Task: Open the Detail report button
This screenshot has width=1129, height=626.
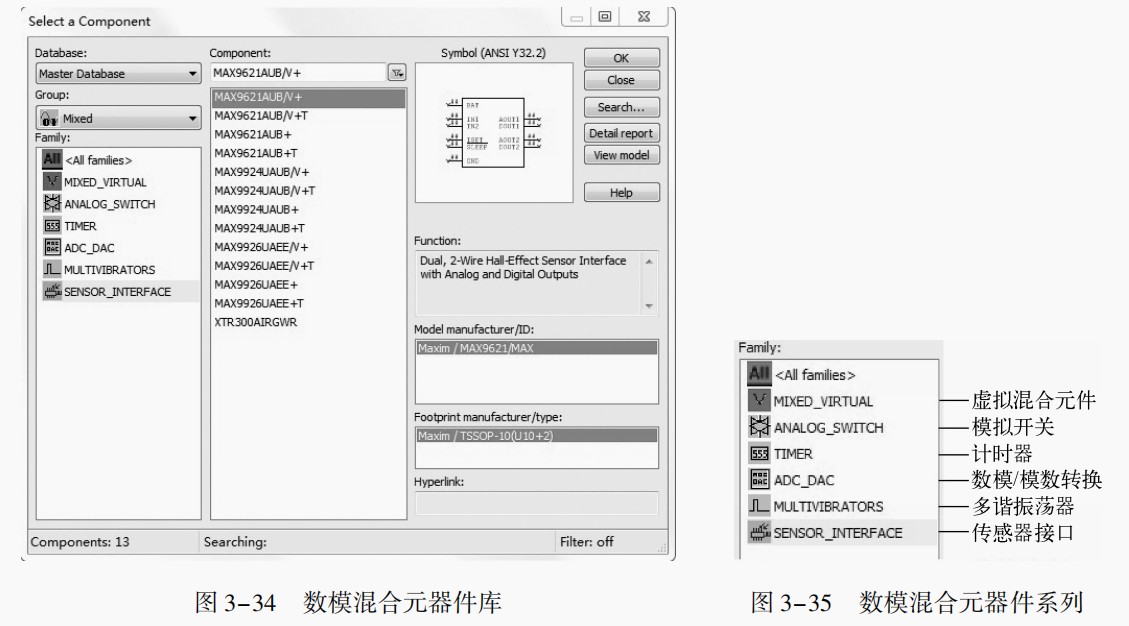Action: tap(621, 133)
